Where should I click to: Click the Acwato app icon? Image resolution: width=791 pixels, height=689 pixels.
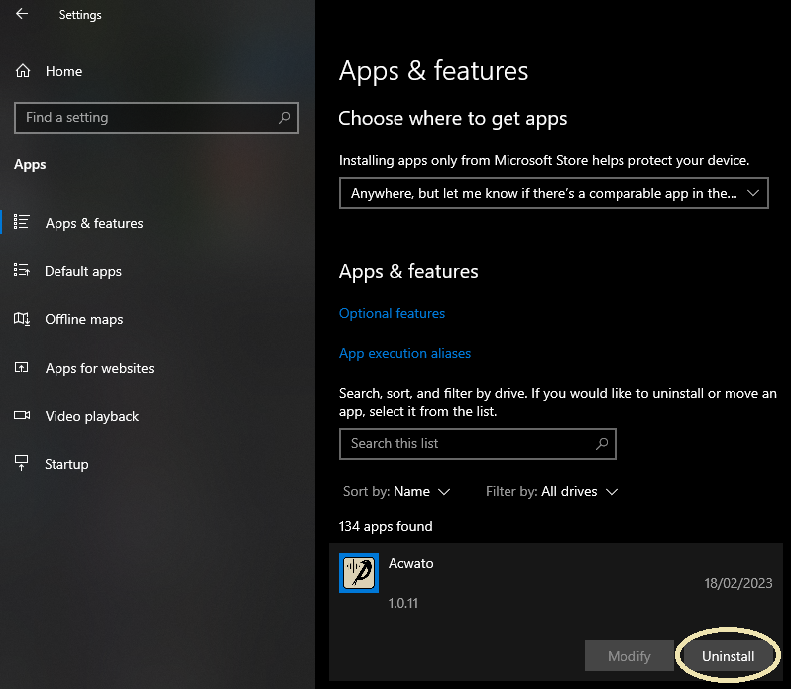pyautogui.click(x=359, y=573)
